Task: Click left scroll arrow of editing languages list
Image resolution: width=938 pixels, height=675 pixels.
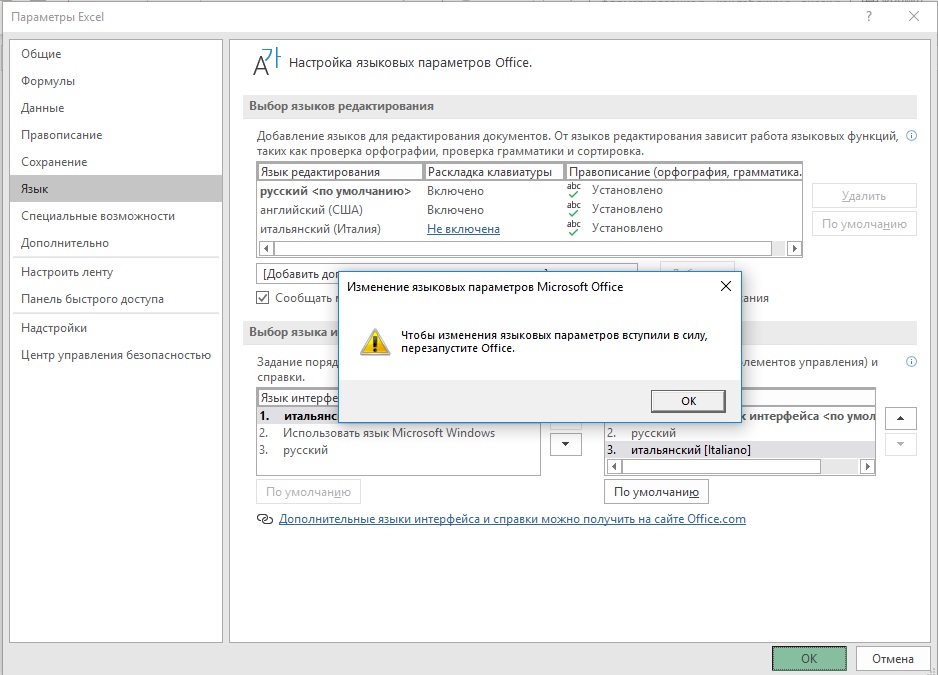Action: point(266,248)
